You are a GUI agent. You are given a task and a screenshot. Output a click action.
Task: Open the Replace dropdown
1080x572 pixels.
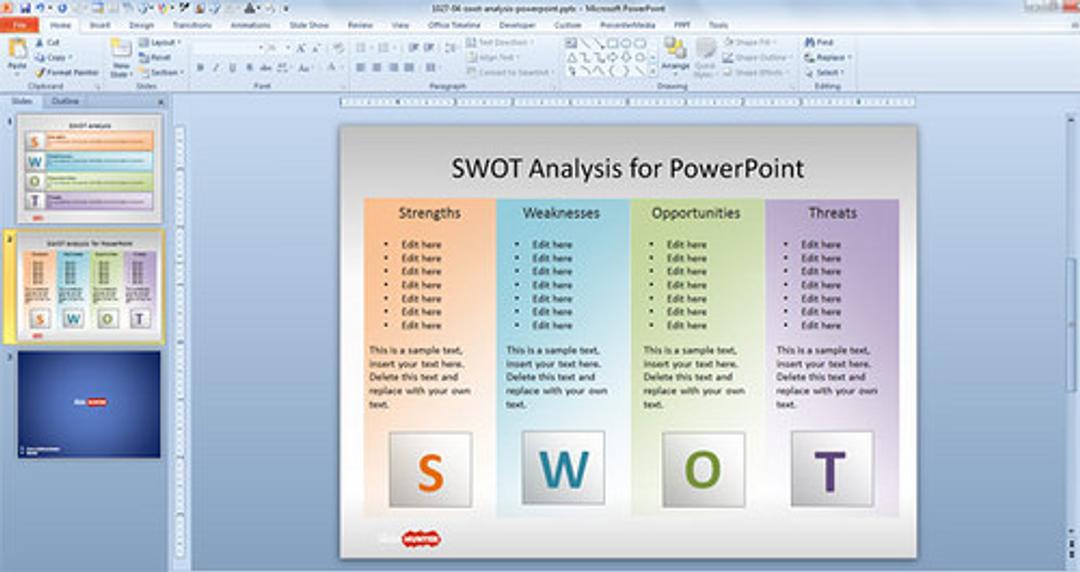pyautogui.click(x=827, y=58)
